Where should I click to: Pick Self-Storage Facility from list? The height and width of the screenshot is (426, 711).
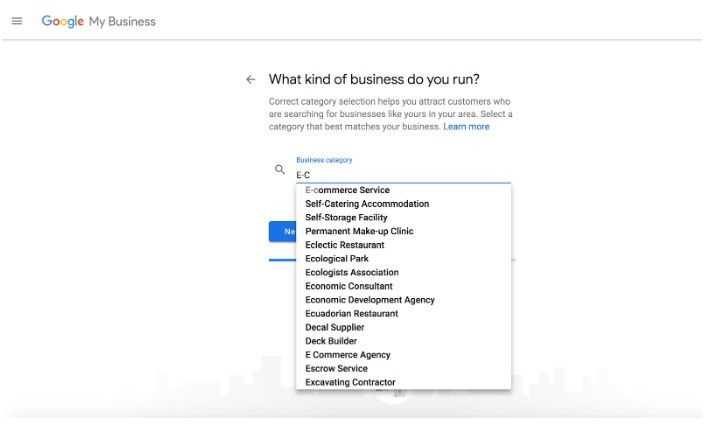pyautogui.click(x=346, y=218)
